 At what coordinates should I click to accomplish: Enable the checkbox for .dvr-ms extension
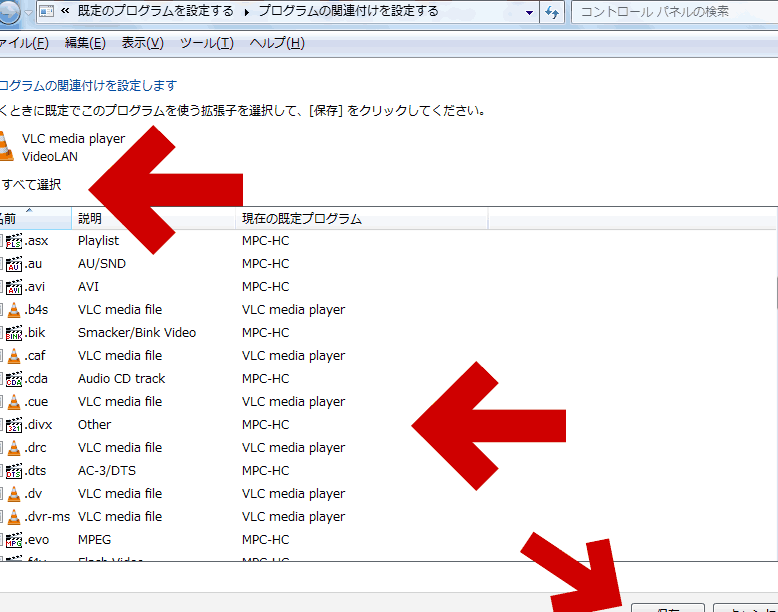click(2, 517)
